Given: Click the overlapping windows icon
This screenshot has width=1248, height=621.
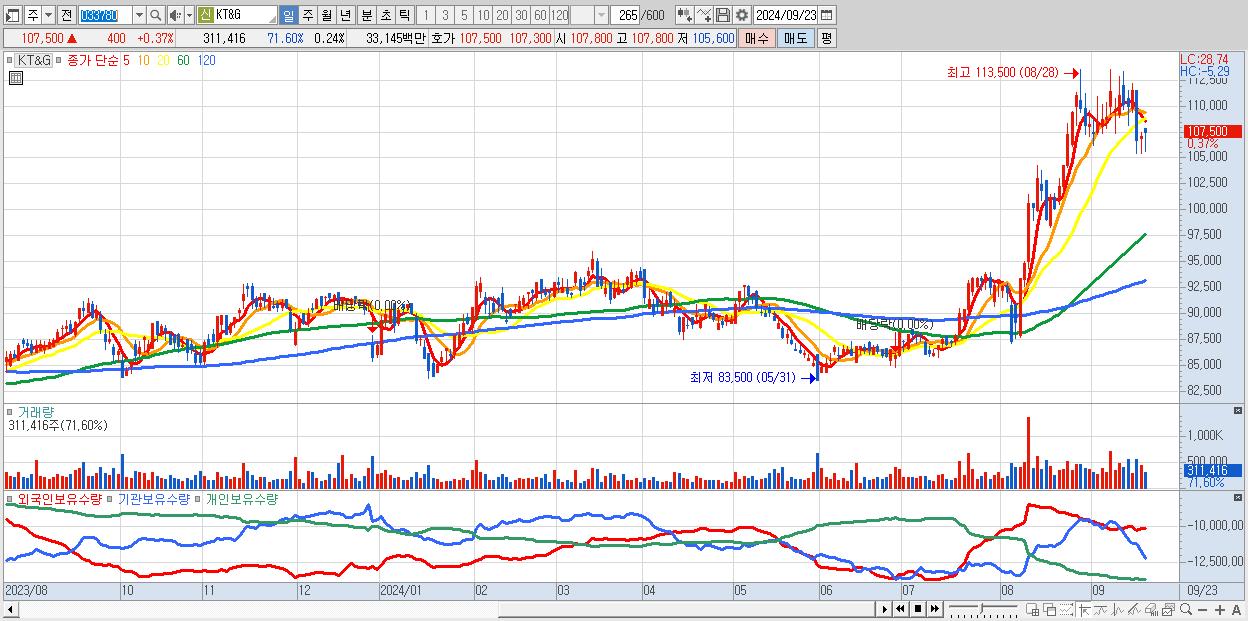Looking at the screenshot, I should (x=1050, y=610).
